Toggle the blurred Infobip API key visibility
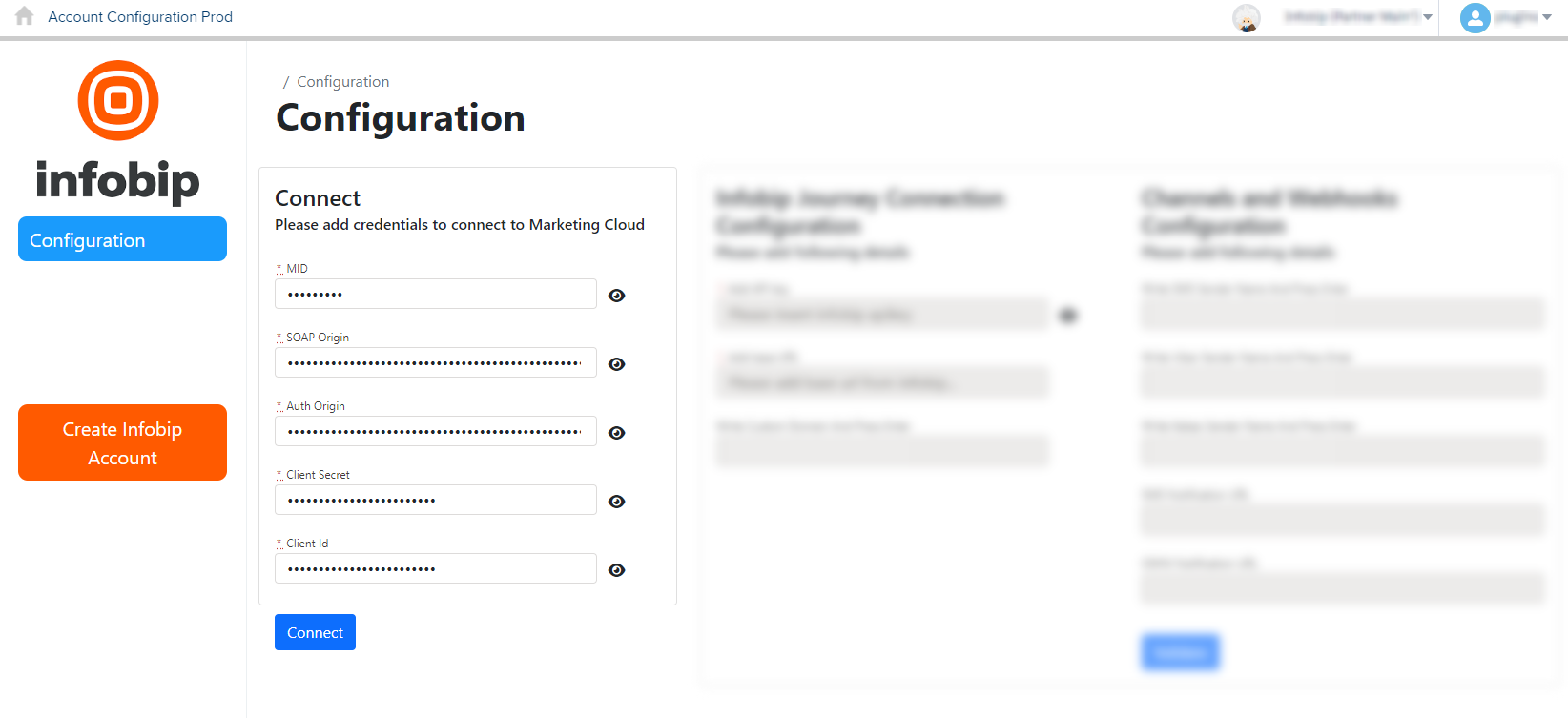 pyautogui.click(x=1068, y=316)
